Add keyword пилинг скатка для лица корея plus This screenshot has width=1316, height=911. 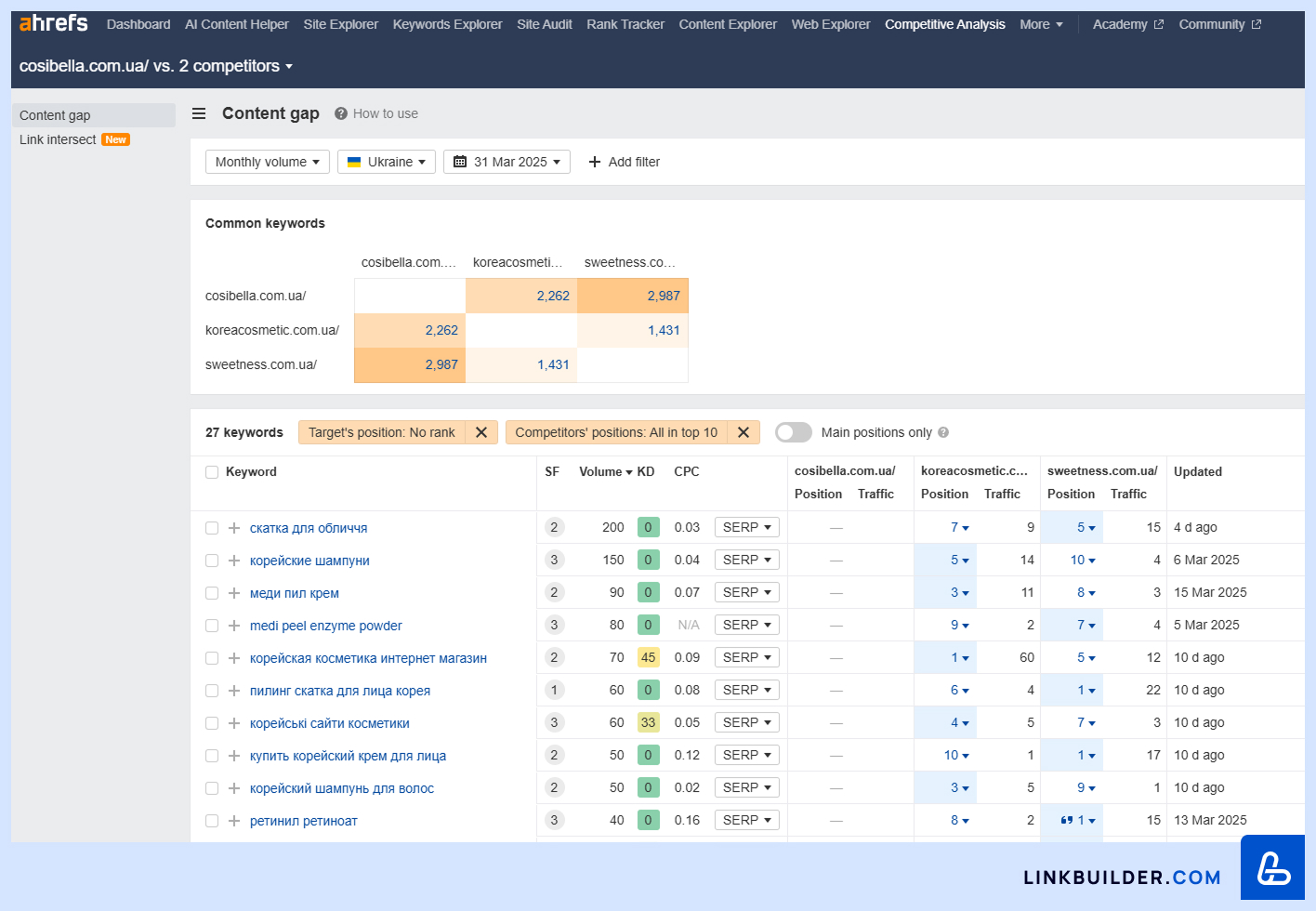coord(234,691)
